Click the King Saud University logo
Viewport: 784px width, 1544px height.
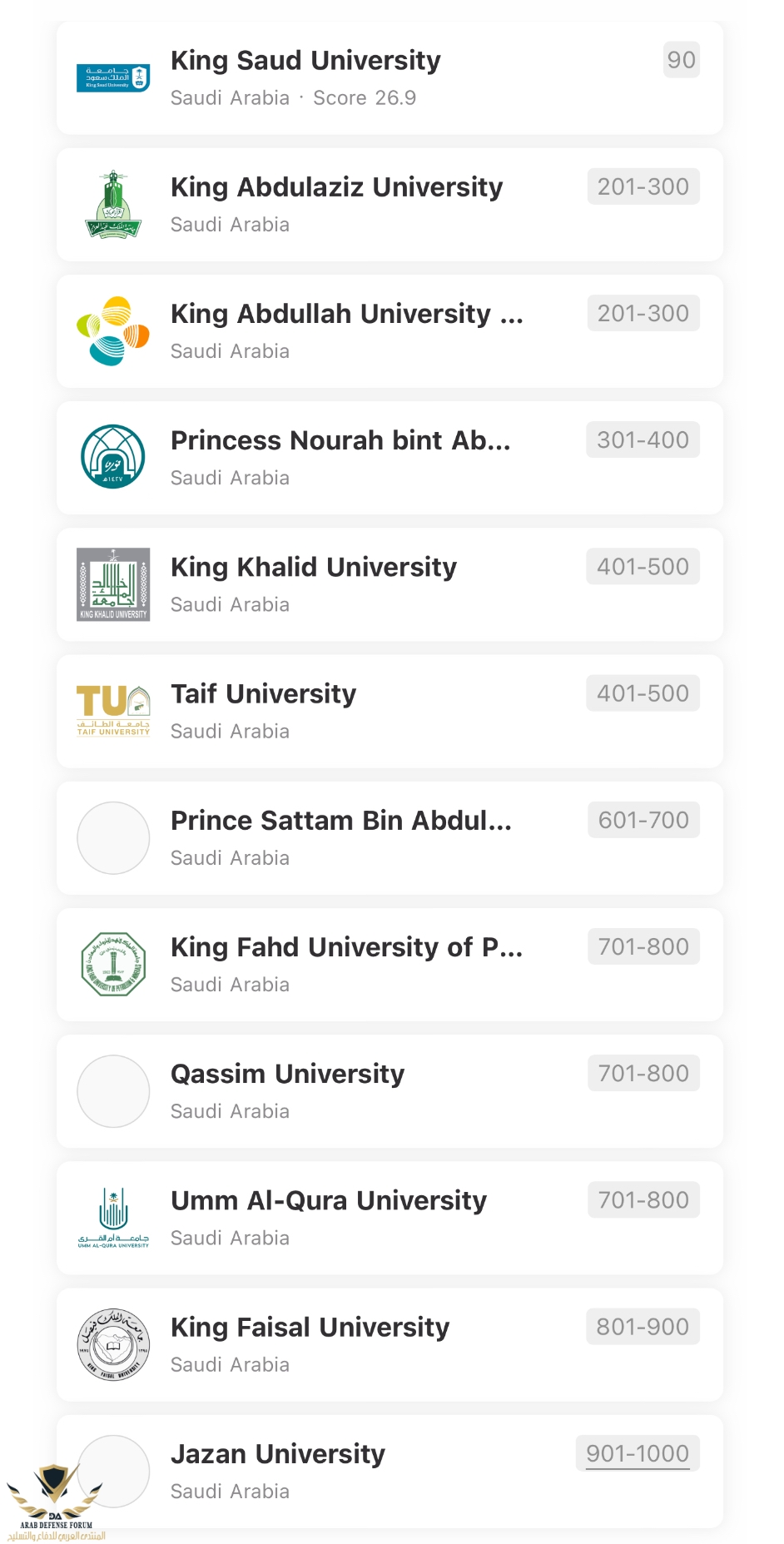coord(113,78)
